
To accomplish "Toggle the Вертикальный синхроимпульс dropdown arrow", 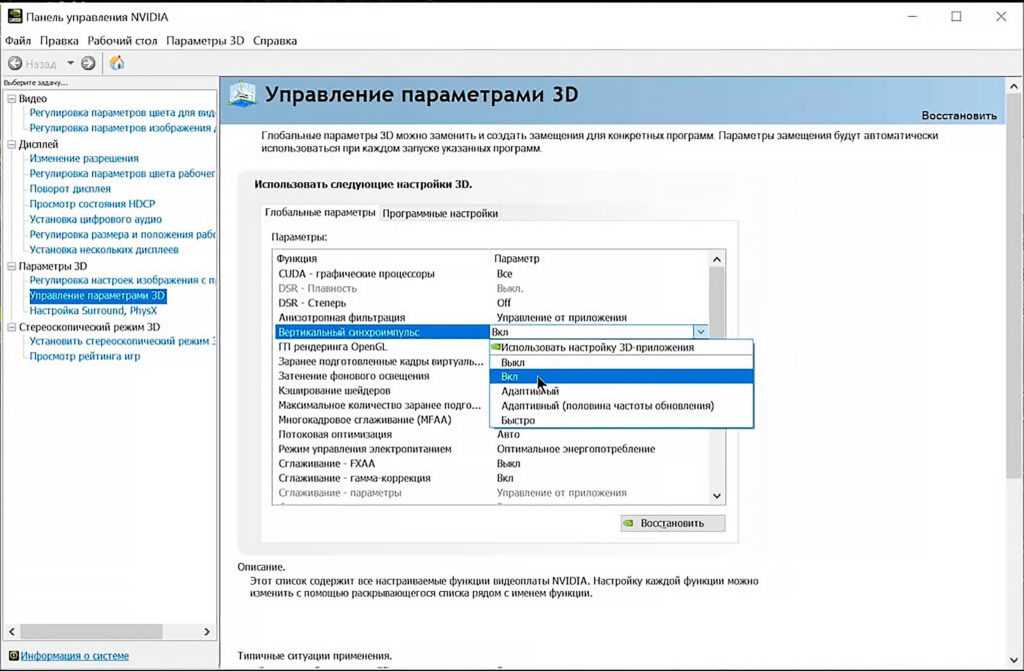I will coord(700,332).
